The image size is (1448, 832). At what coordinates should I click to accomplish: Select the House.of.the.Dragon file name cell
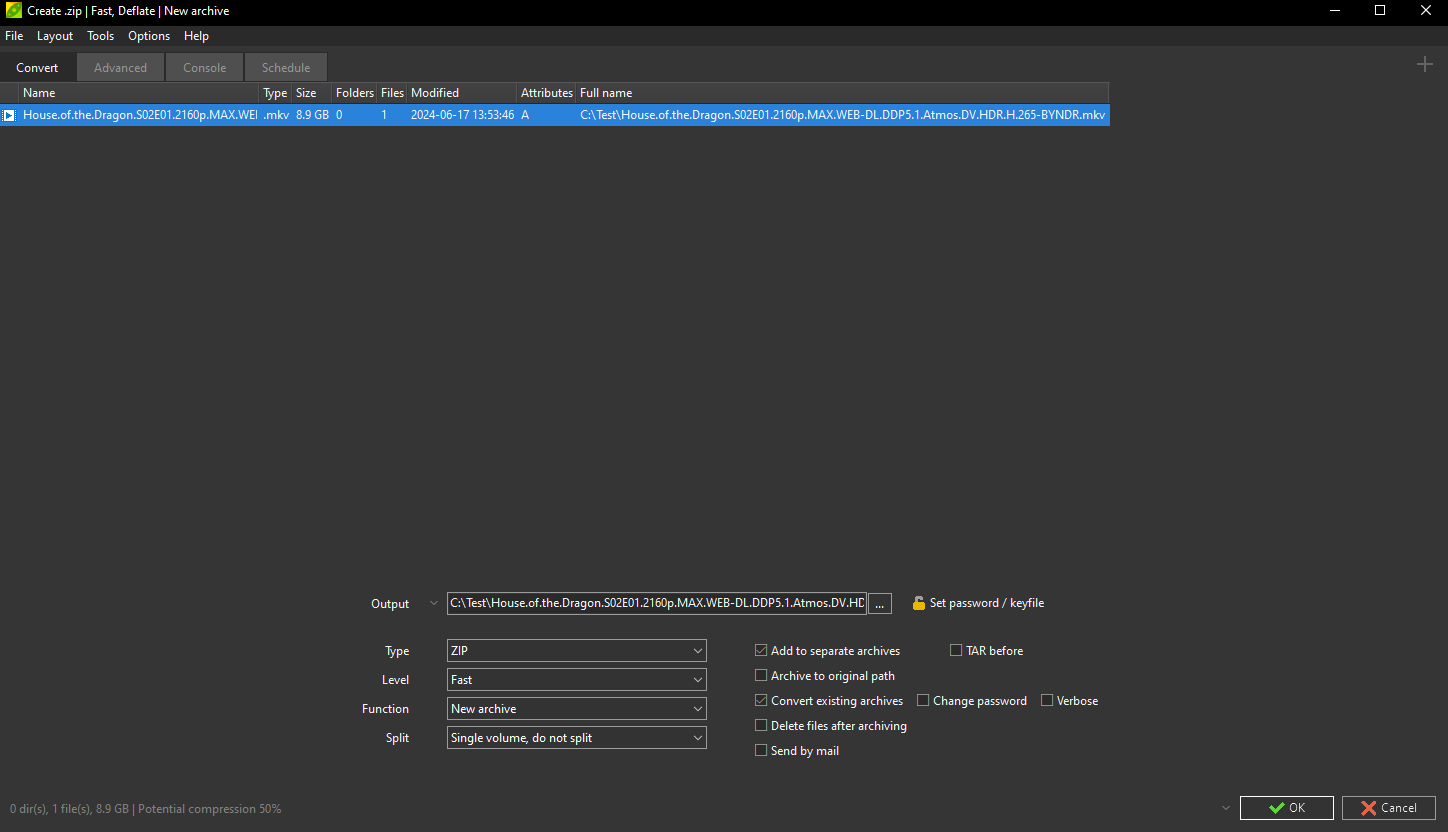(x=139, y=115)
